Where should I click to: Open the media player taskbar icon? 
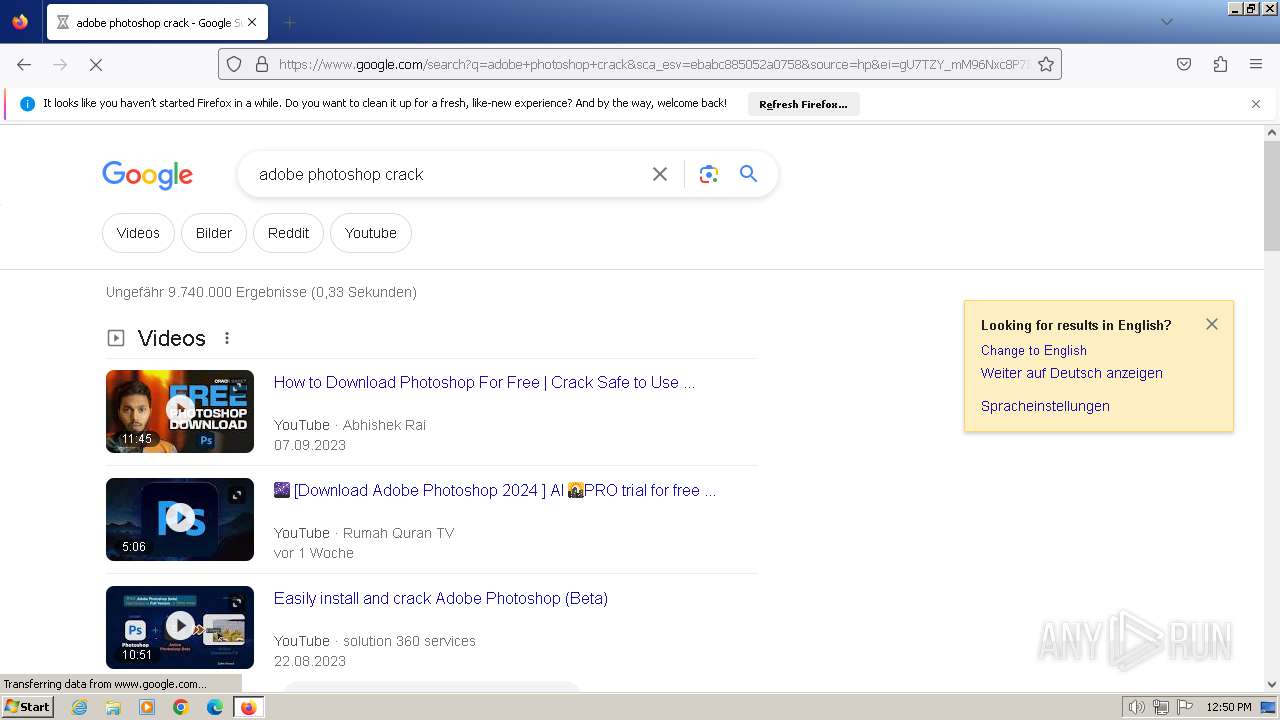[147, 707]
